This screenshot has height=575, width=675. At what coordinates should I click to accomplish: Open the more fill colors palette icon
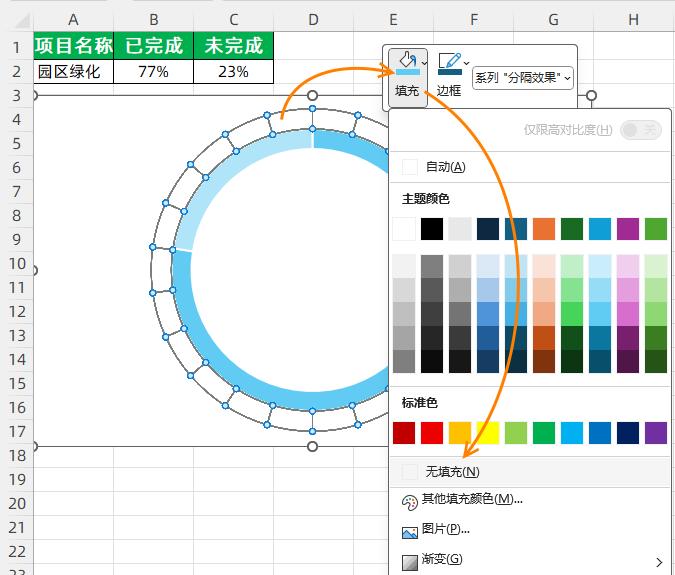pos(410,501)
